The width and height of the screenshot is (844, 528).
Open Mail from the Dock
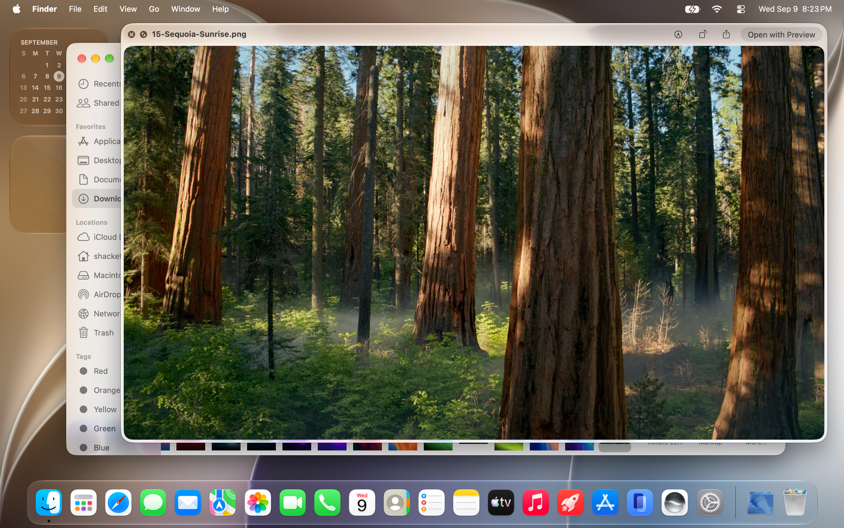[188, 503]
